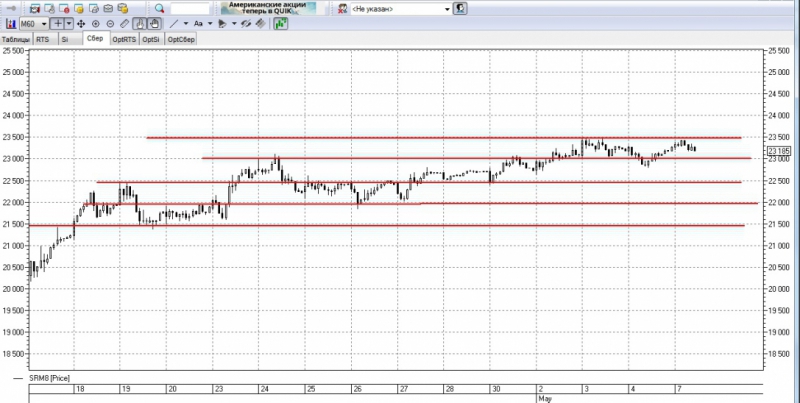Screen dimensions: 800x403
Task: Select the Сбер tab
Action: (95, 38)
